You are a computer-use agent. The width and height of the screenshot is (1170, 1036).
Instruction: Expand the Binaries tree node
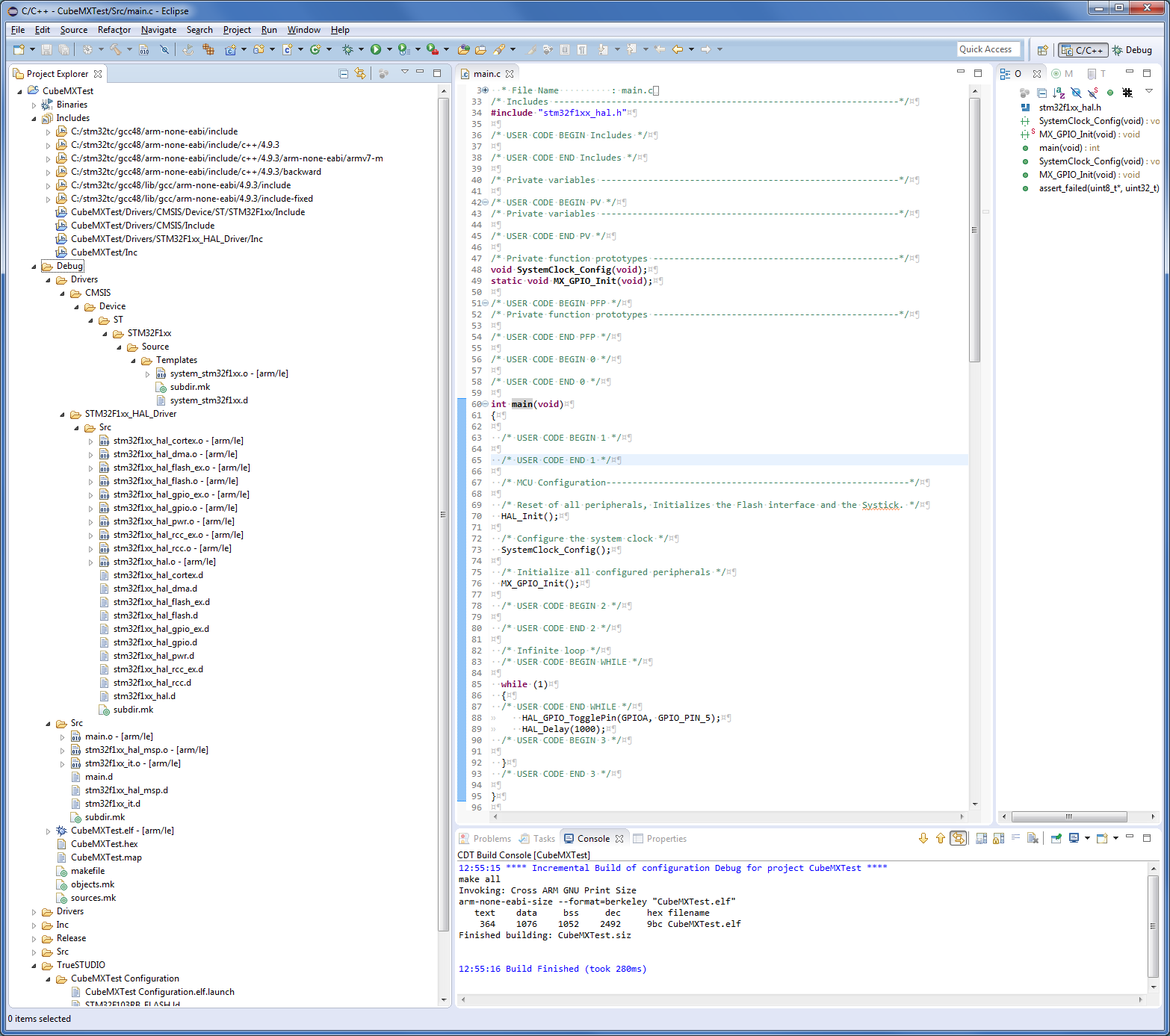pos(34,105)
